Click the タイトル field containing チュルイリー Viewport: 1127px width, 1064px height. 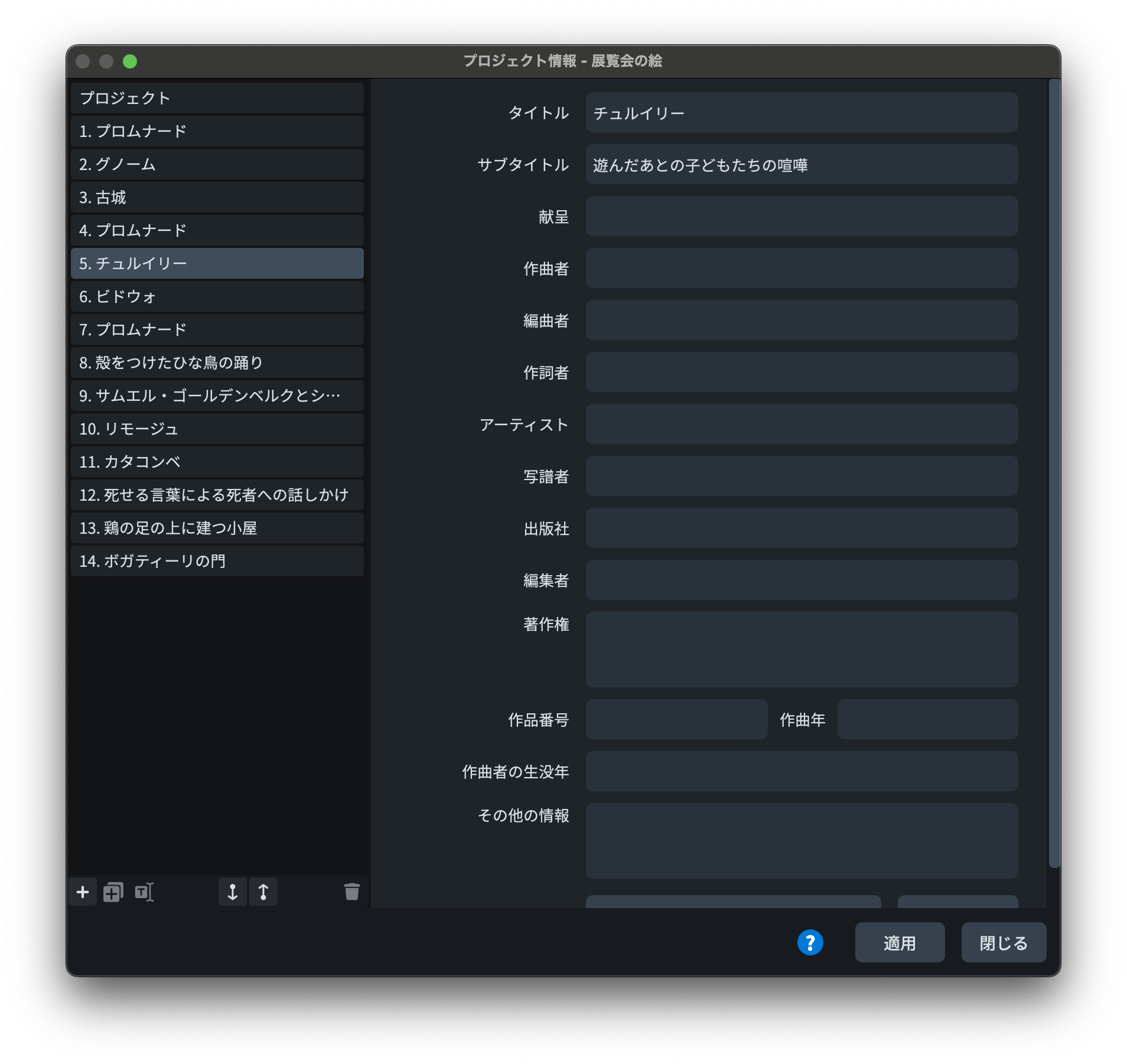[801, 112]
